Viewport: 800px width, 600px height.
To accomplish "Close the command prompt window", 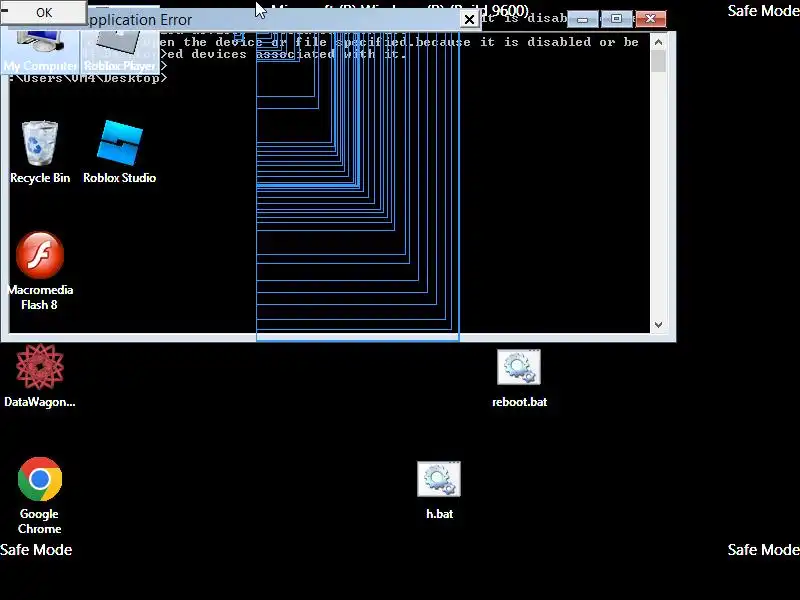I will coord(651,19).
